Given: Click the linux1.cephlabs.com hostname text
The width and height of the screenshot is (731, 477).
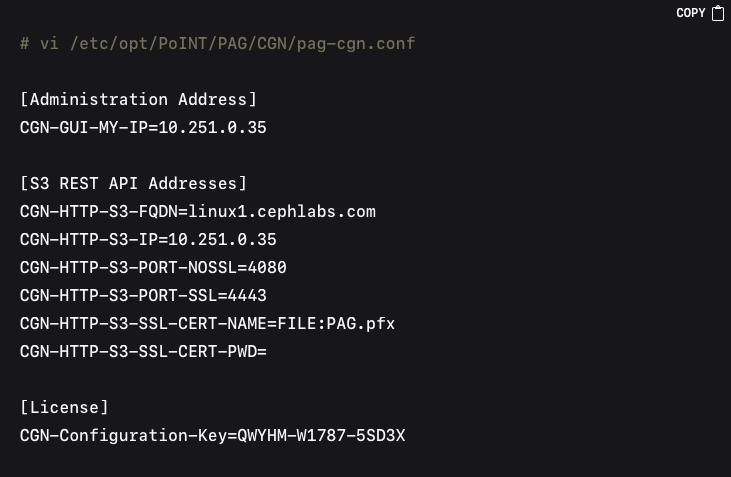Looking at the screenshot, I should 282,211.
